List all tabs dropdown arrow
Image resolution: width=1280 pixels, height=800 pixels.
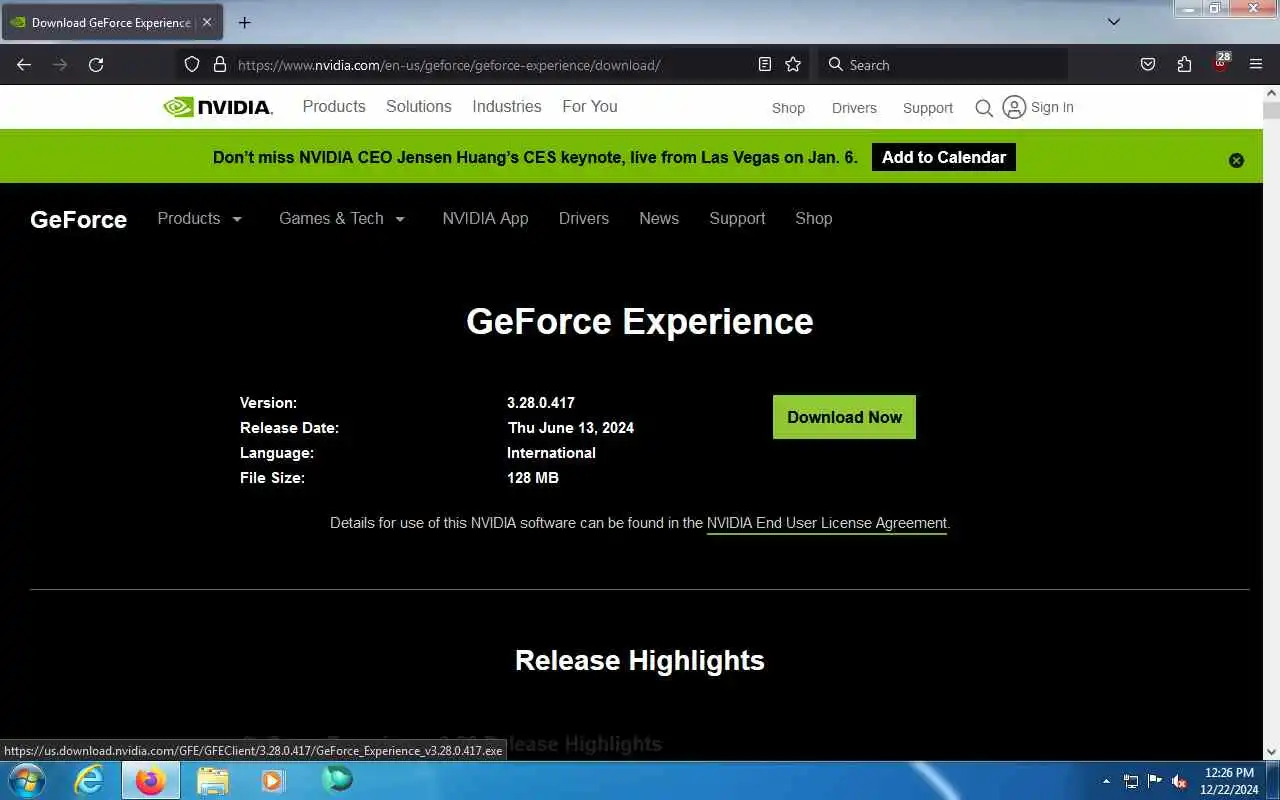[1114, 21]
